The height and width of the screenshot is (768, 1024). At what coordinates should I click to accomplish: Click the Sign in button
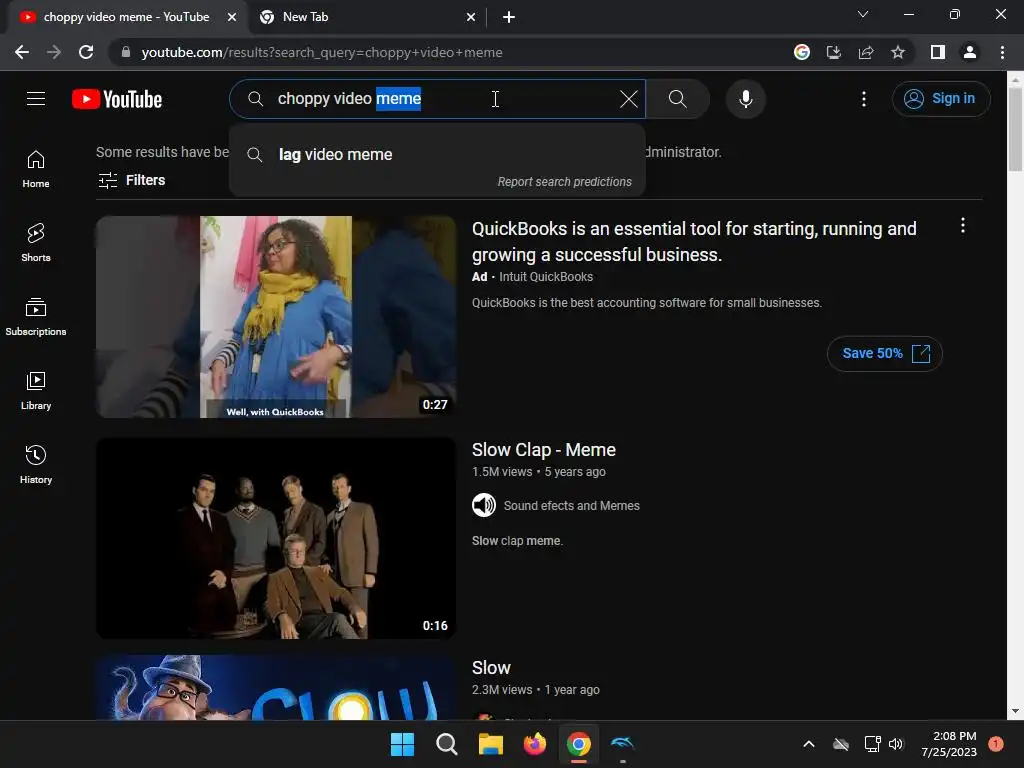[940, 99]
